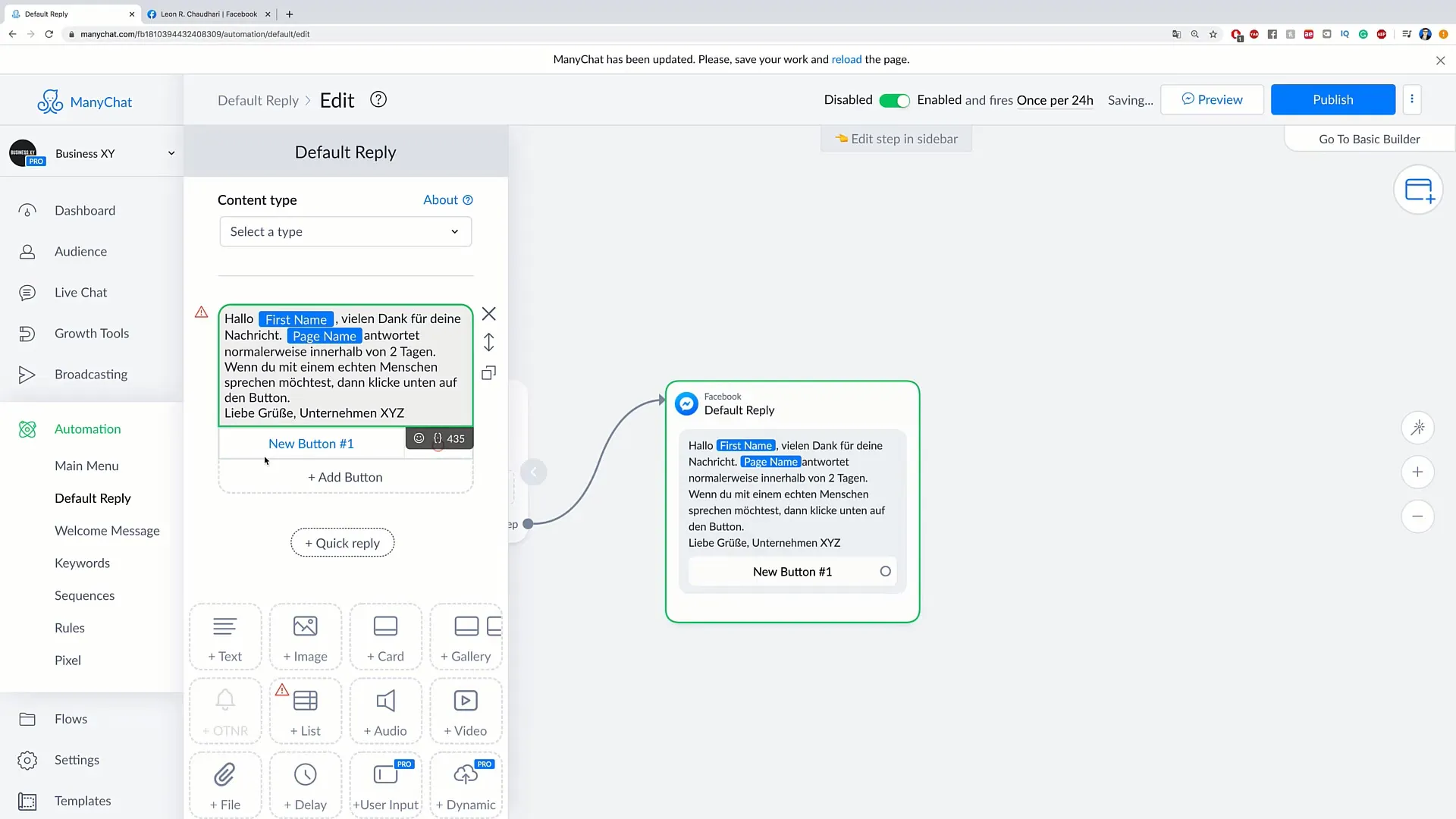This screenshot has height=819, width=1456.
Task: Click the move/drag arrows icon on message block
Action: [x=490, y=343]
